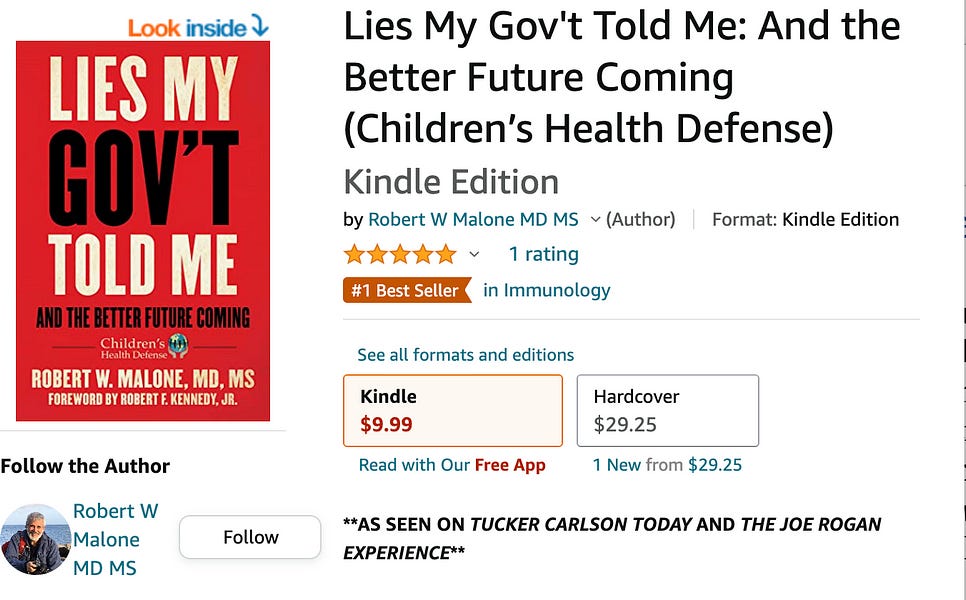Select the Hardcover $29.25 format option

tap(668, 410)
